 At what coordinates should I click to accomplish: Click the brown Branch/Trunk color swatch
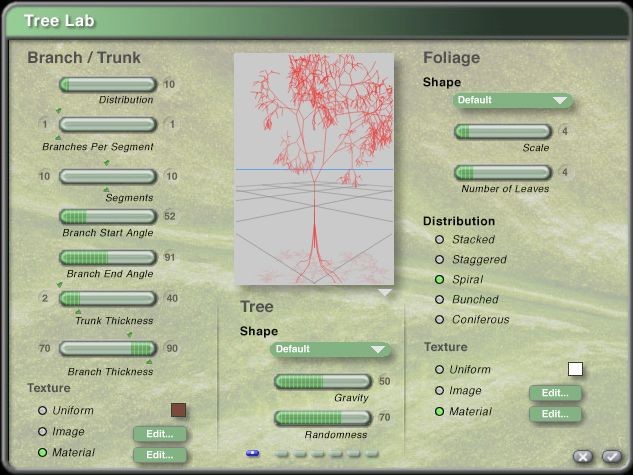tap(178, 410)
